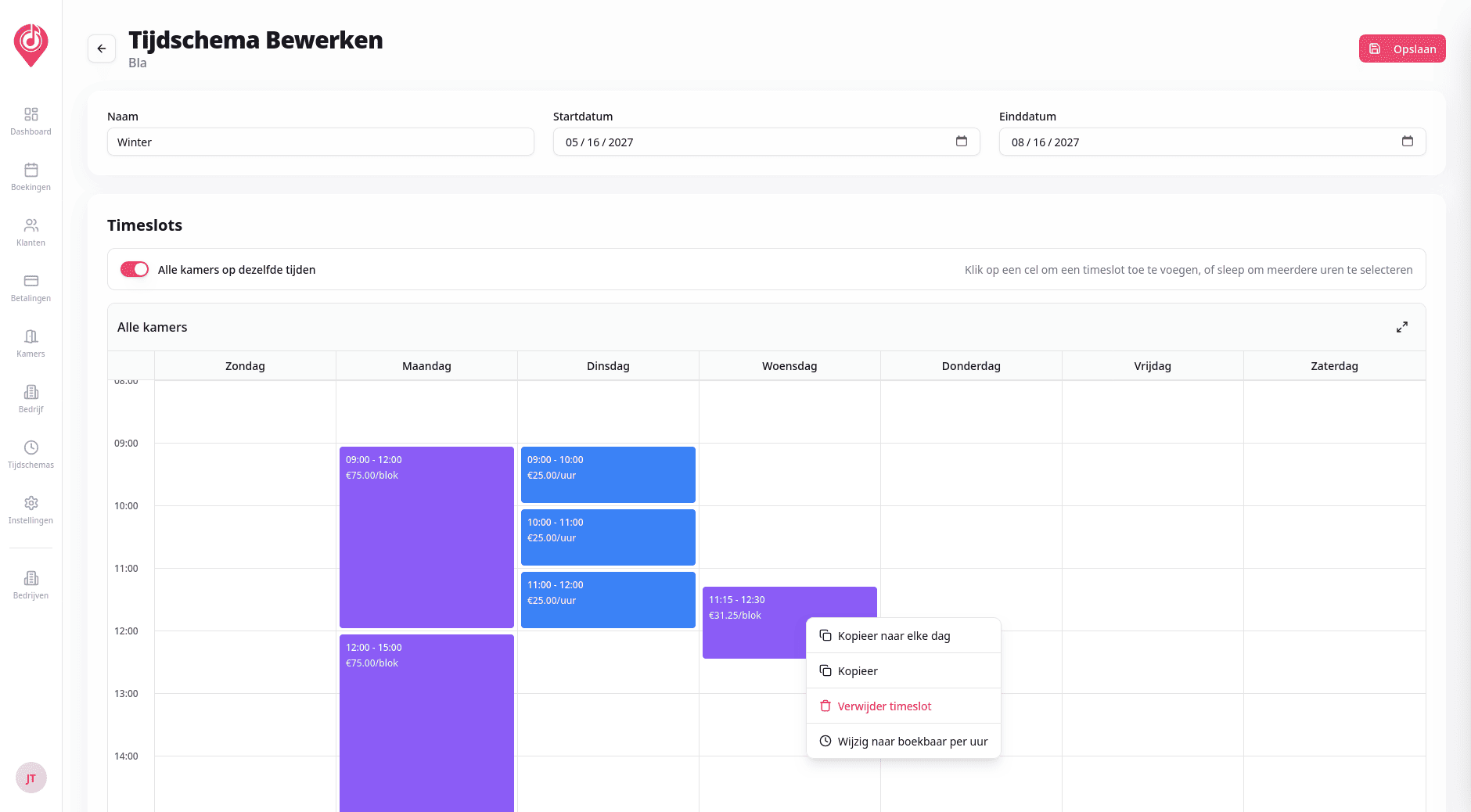Click the 12:00 time label
Screen dimensions: 1471x812
point(126,631)
